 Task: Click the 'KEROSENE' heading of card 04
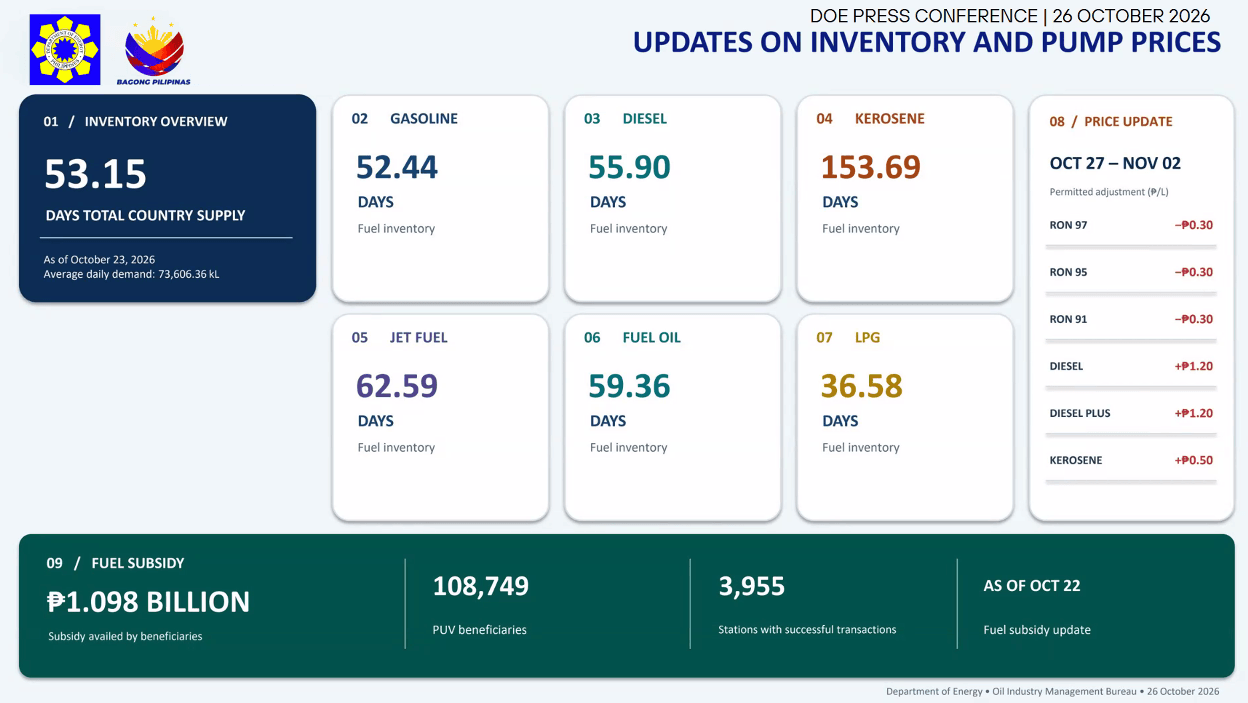point(890,118)
